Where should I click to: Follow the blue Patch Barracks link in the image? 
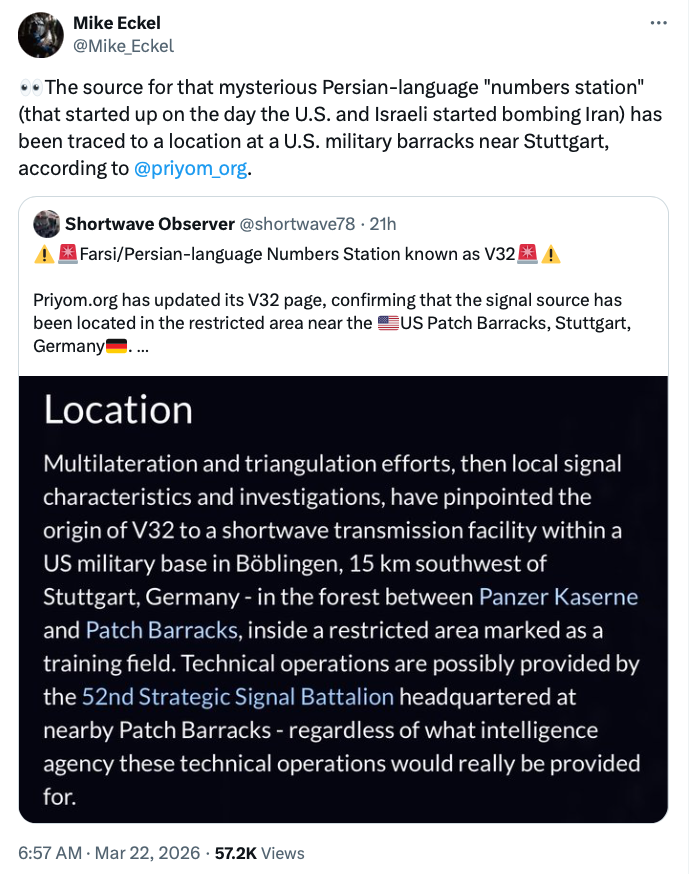click(x=162, y=630)
